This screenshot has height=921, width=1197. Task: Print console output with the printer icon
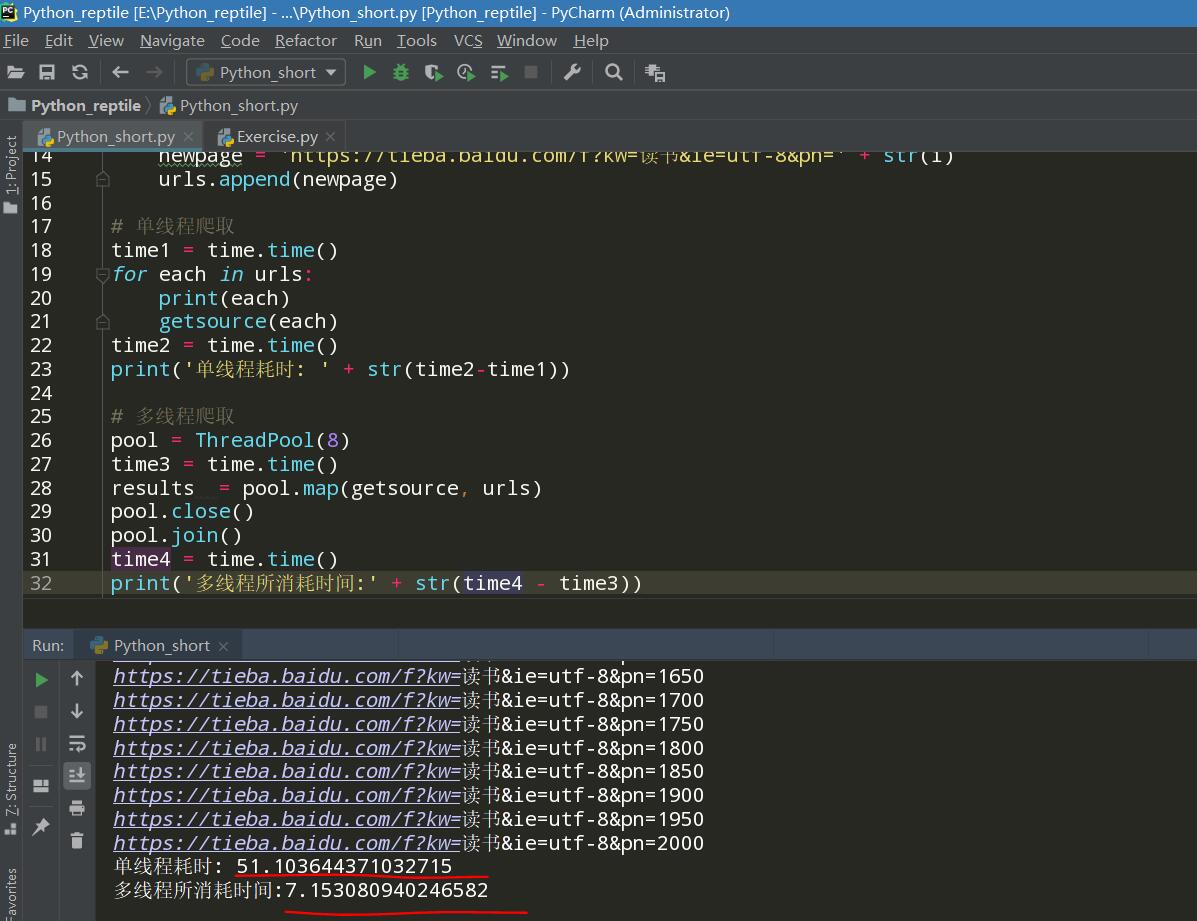(77, 807)
